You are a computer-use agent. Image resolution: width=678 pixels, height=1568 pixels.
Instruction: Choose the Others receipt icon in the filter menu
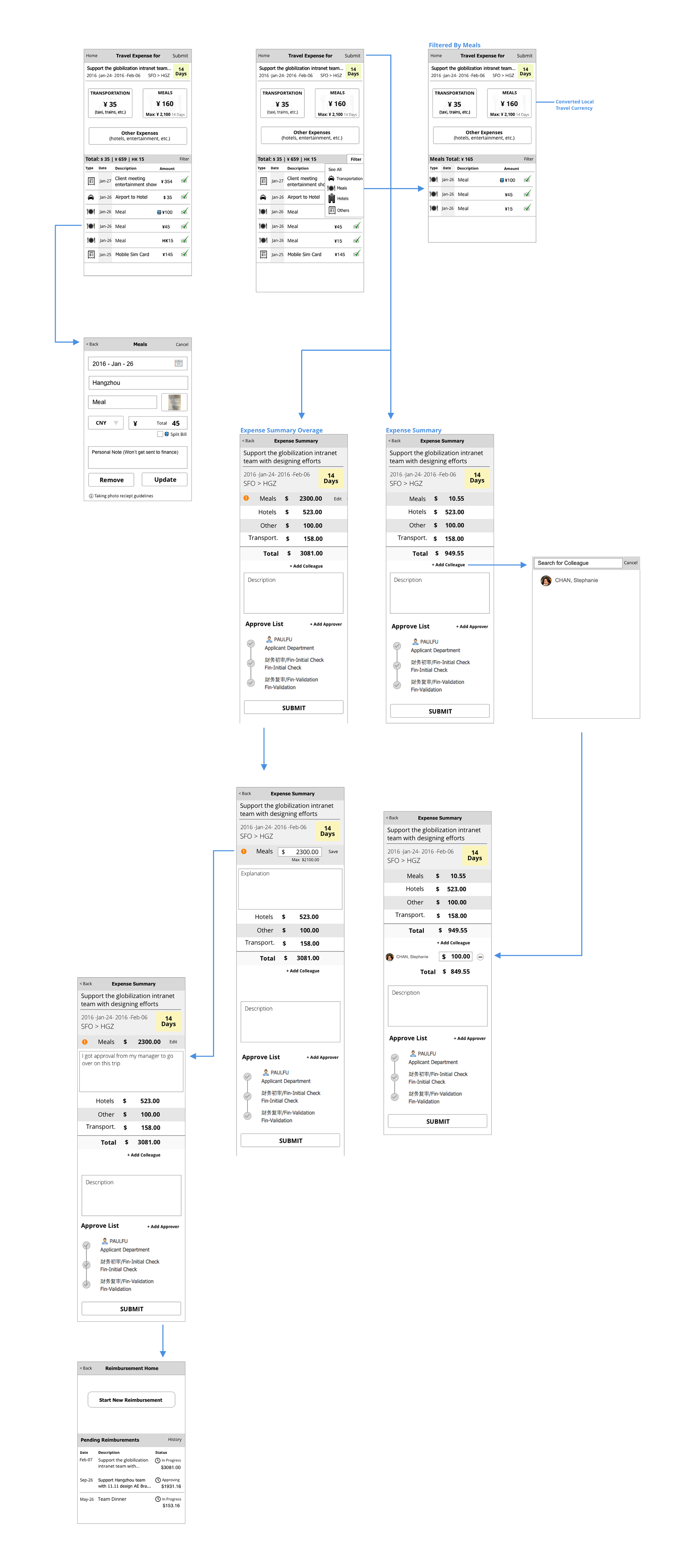tap(332, 211)
